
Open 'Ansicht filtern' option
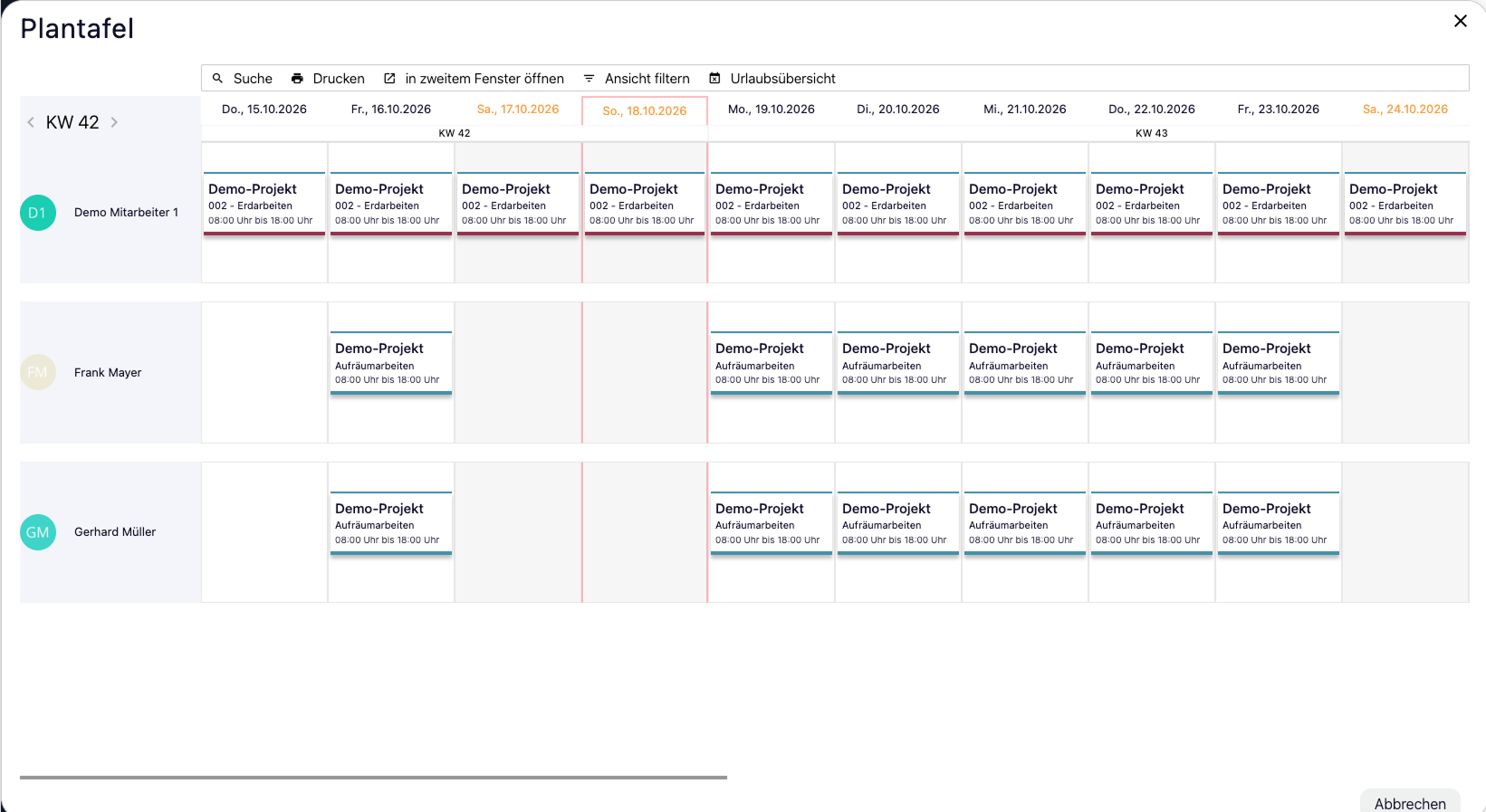point(647,79)
